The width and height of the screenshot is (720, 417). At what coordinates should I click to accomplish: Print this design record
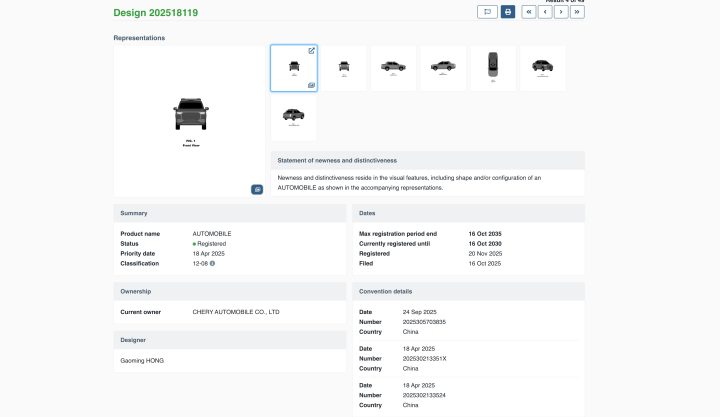click(x=508, y=12)
